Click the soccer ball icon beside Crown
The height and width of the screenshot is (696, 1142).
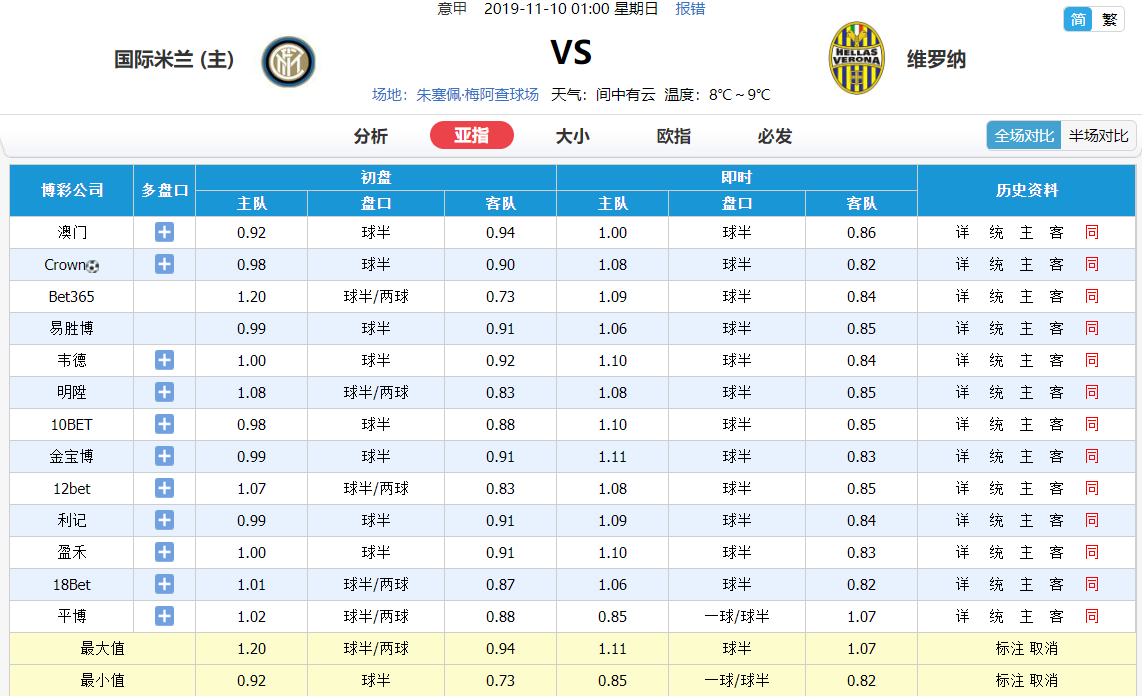[x=92, y=266]
